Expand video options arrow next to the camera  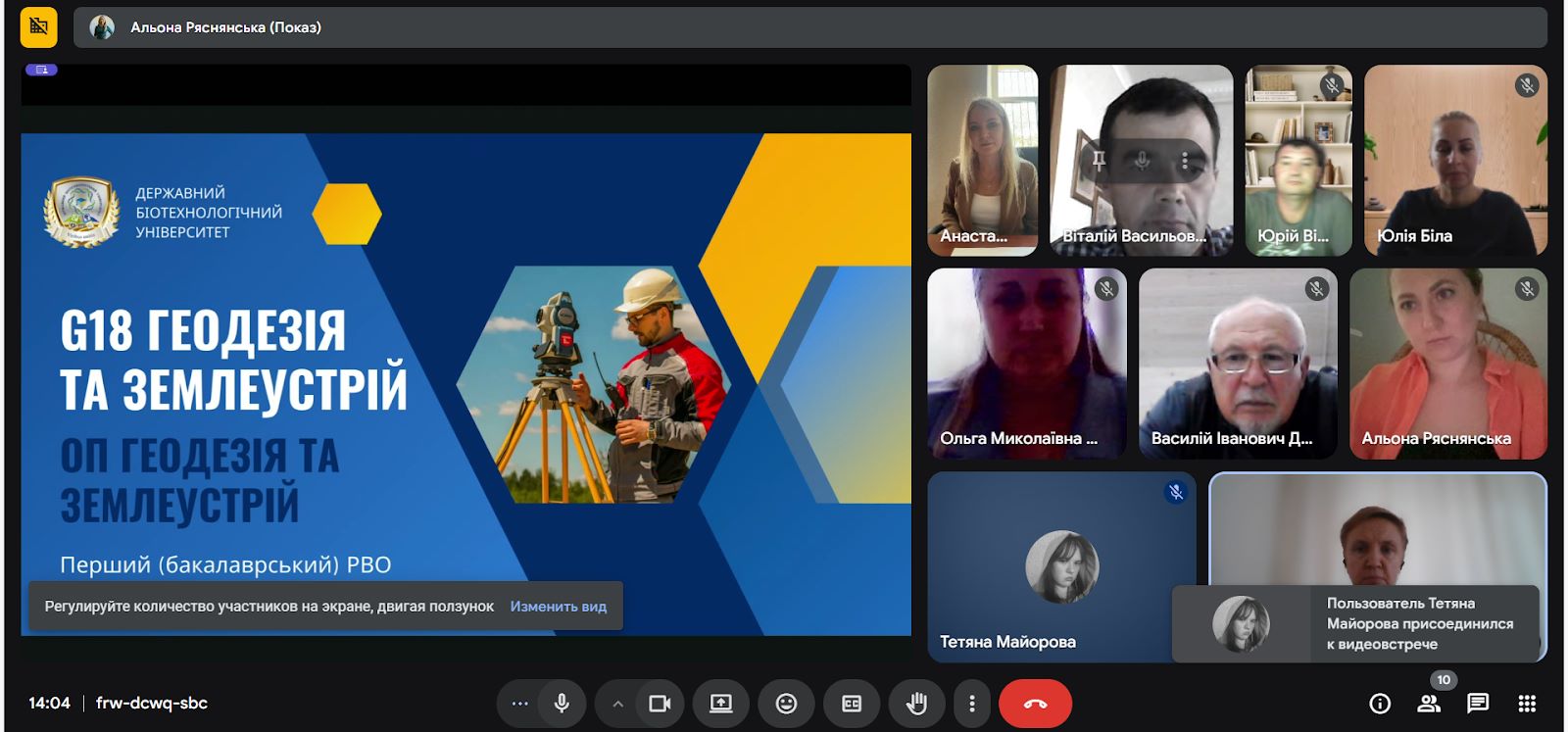click(617, 704)
